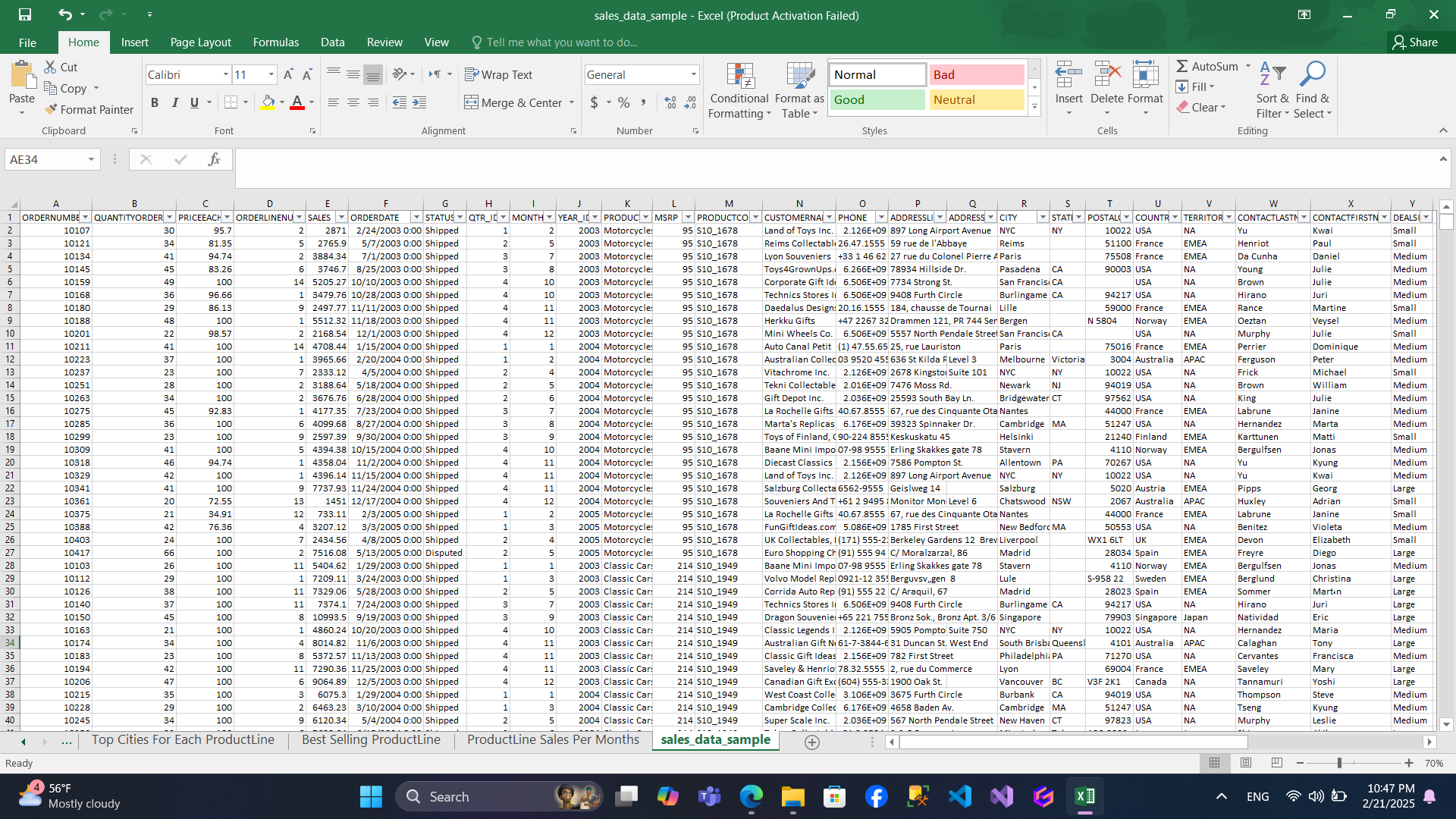
Task: Decrease indent in Alignment group
Action: tap(400, 102)
